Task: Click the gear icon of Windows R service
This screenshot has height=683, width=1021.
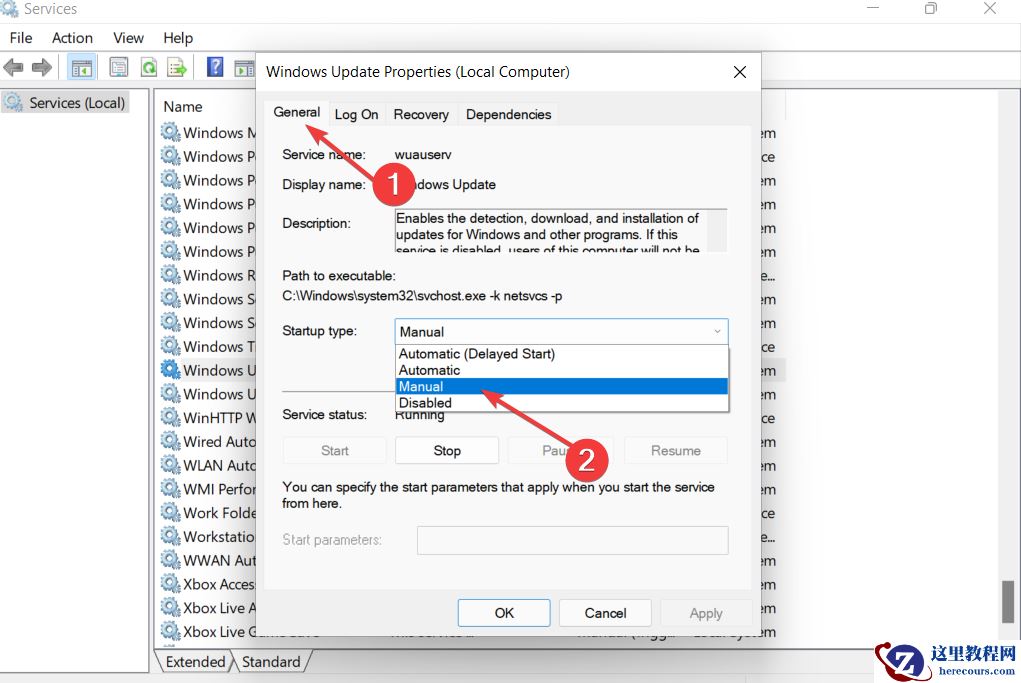Action: (x=171, y=275)
